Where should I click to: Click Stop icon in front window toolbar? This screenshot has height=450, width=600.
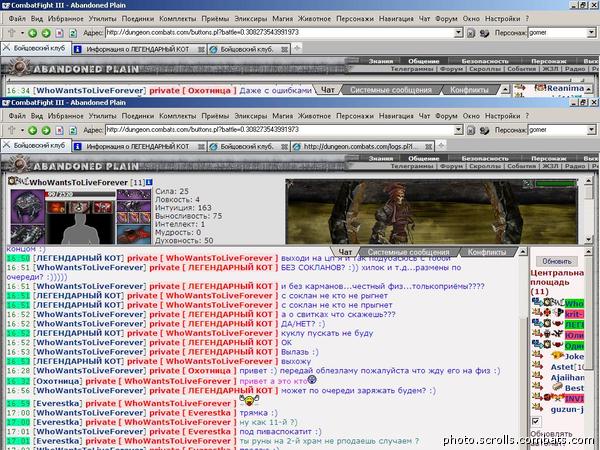pyautogui.click(x=59, y=130)
